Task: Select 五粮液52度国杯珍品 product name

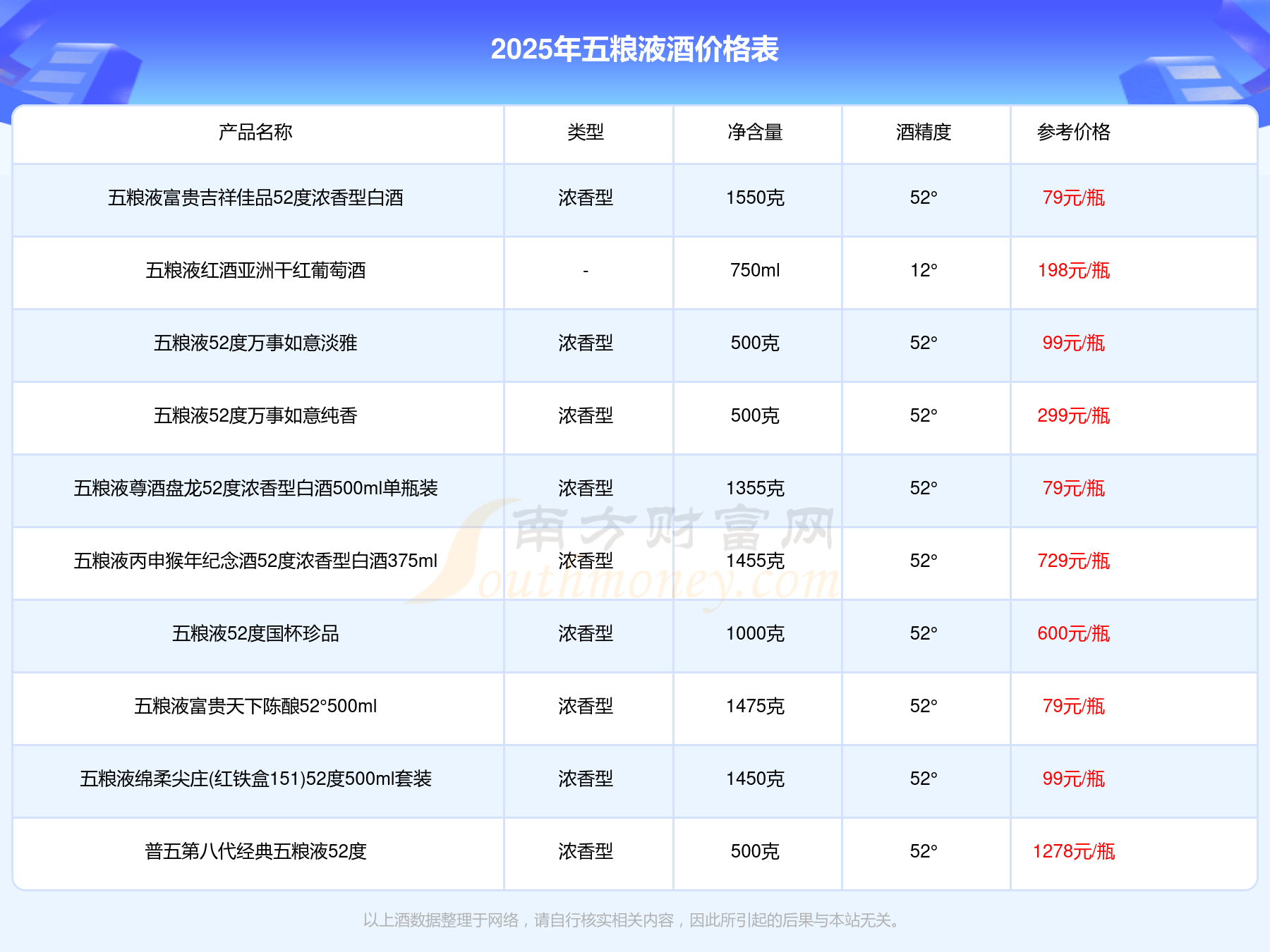Action: [x=255, y=633]
